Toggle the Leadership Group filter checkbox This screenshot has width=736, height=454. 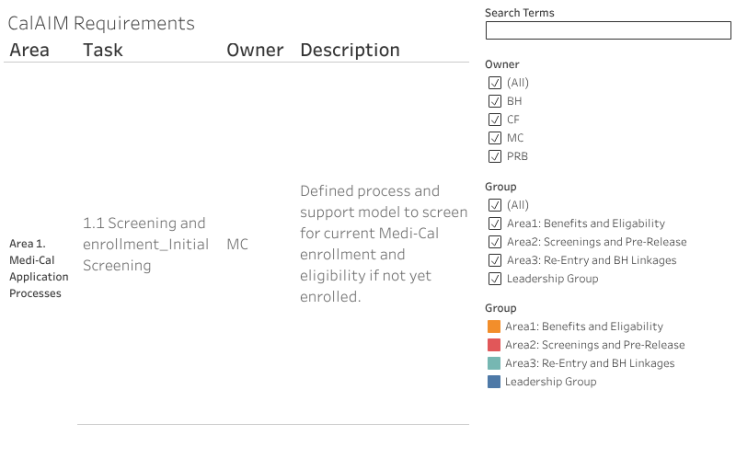[494, 279]
